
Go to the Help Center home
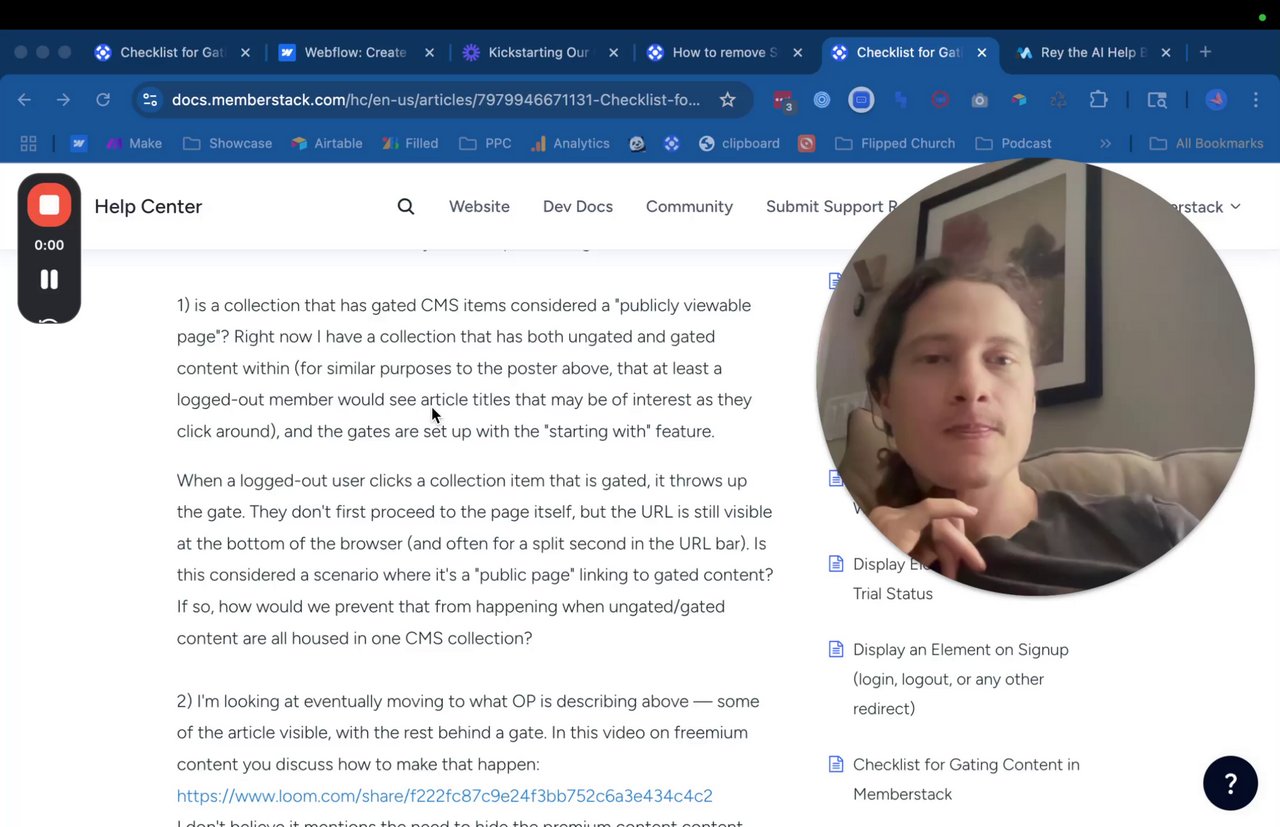point(148,206)
